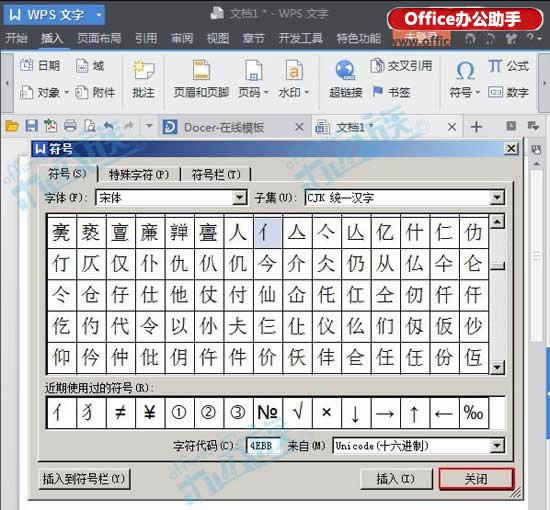This screenshot has width=550, height=510.
Task: Switch to the 特殊字符(P) dialog tab
Action: pyautogui.click(x=139, y=174)
